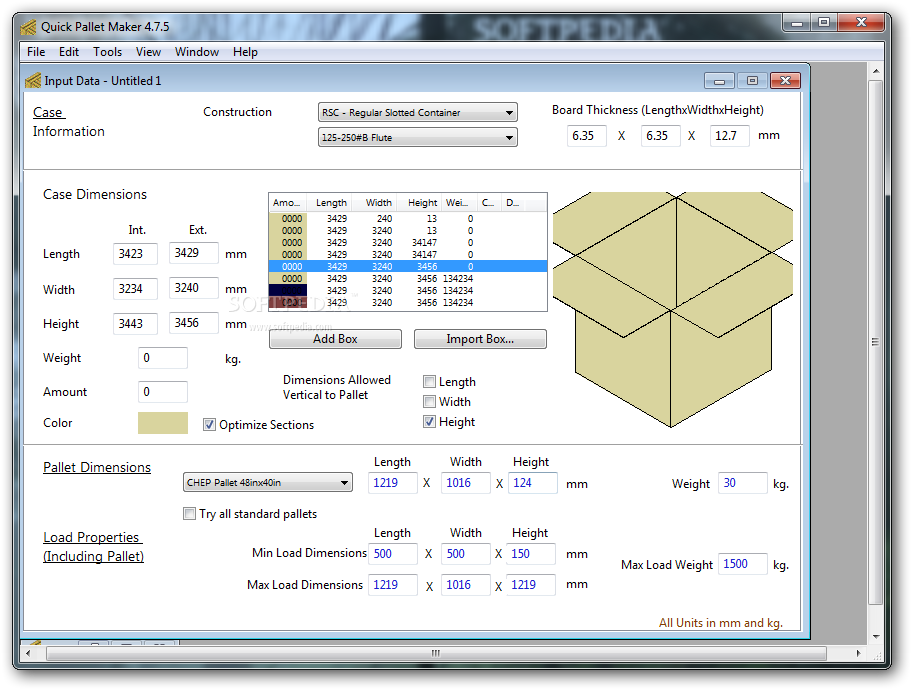Maximize the Input Data child window
The image size is (912, 690).
752,81
